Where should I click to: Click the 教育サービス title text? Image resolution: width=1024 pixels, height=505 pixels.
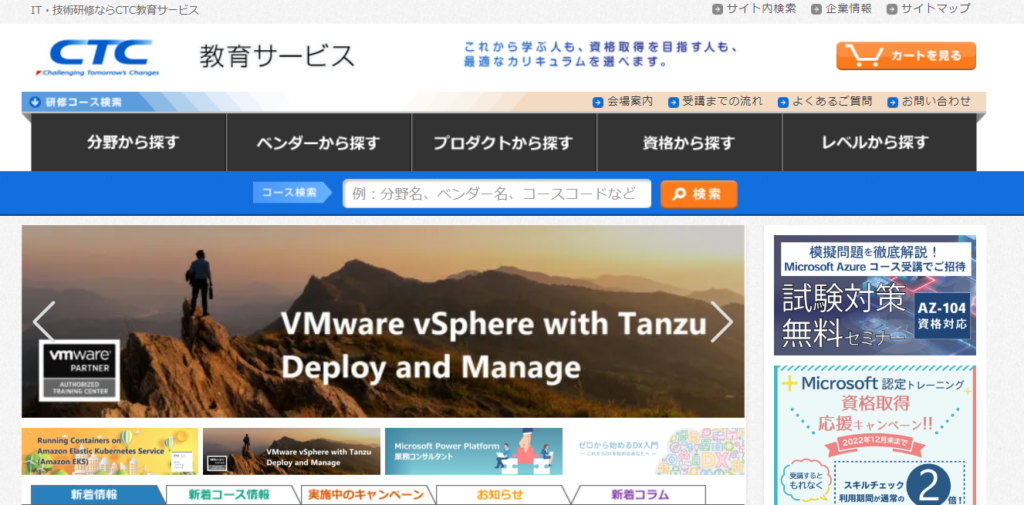277,56
